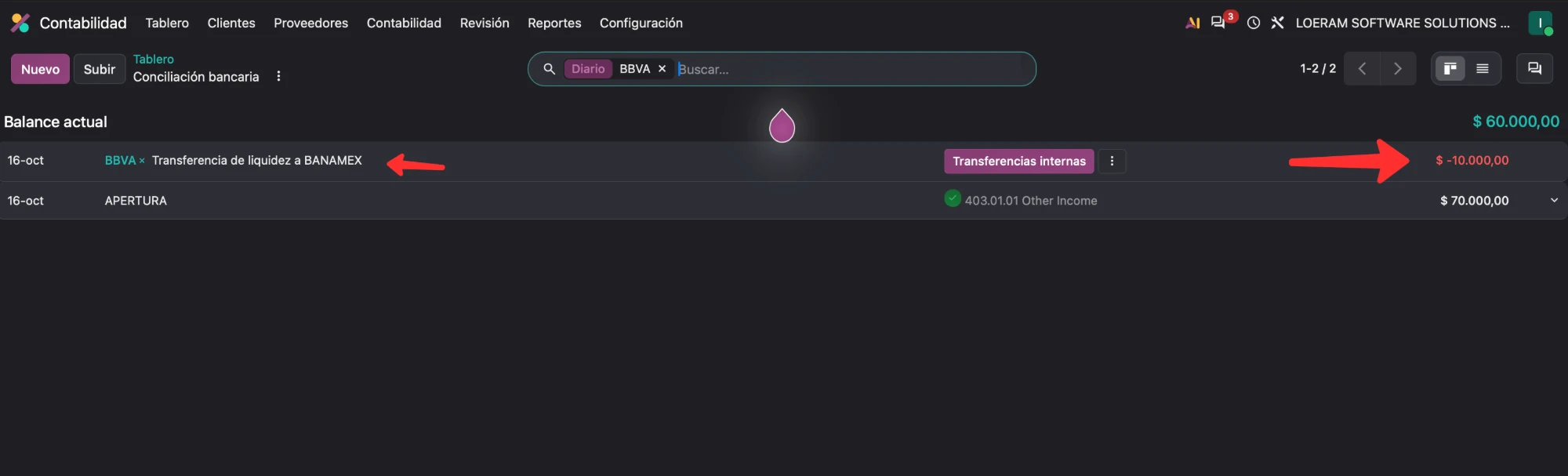This screenshot has height=476, width=1568.
Task: Remove BBVA tag on transfer line
Action: pos(142,161)
